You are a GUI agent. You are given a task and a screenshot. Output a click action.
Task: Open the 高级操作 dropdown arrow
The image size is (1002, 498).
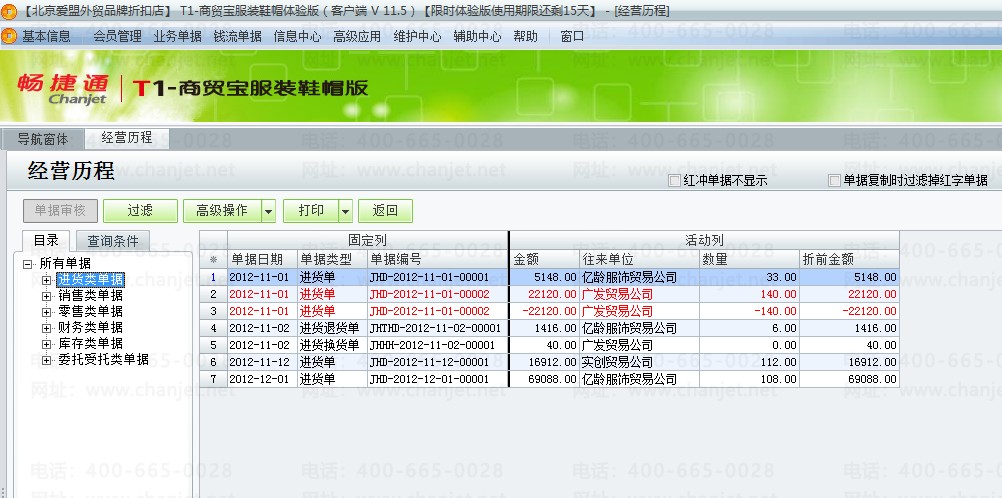coord(268,211)
